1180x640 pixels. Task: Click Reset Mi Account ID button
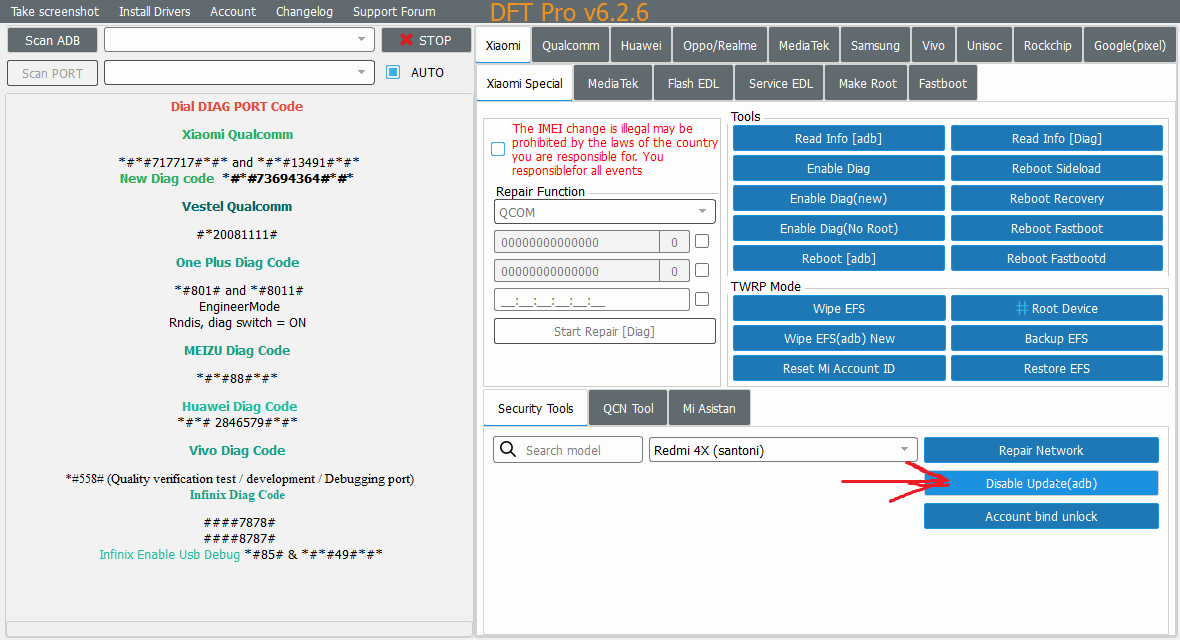click(x=839, y=368)
